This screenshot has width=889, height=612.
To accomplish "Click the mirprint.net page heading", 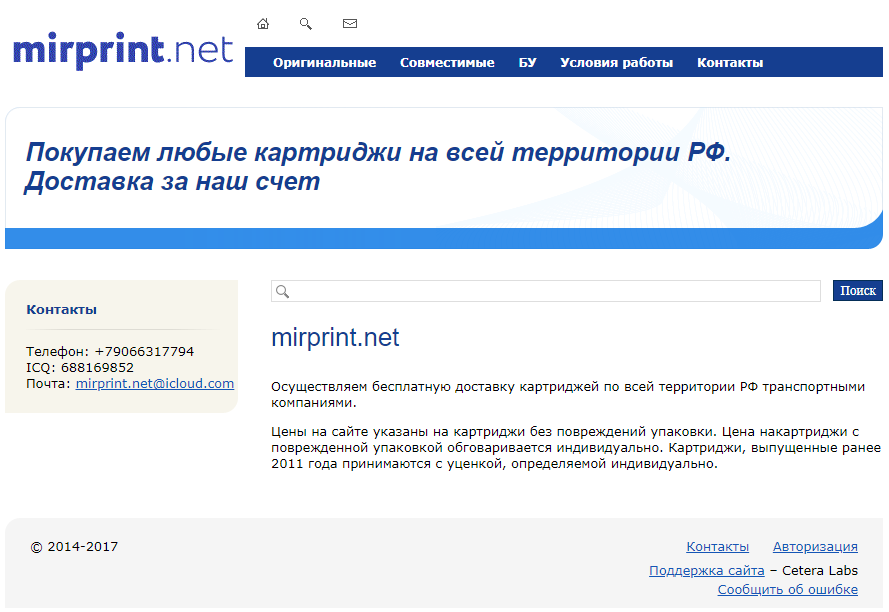I will click(335, 338).
